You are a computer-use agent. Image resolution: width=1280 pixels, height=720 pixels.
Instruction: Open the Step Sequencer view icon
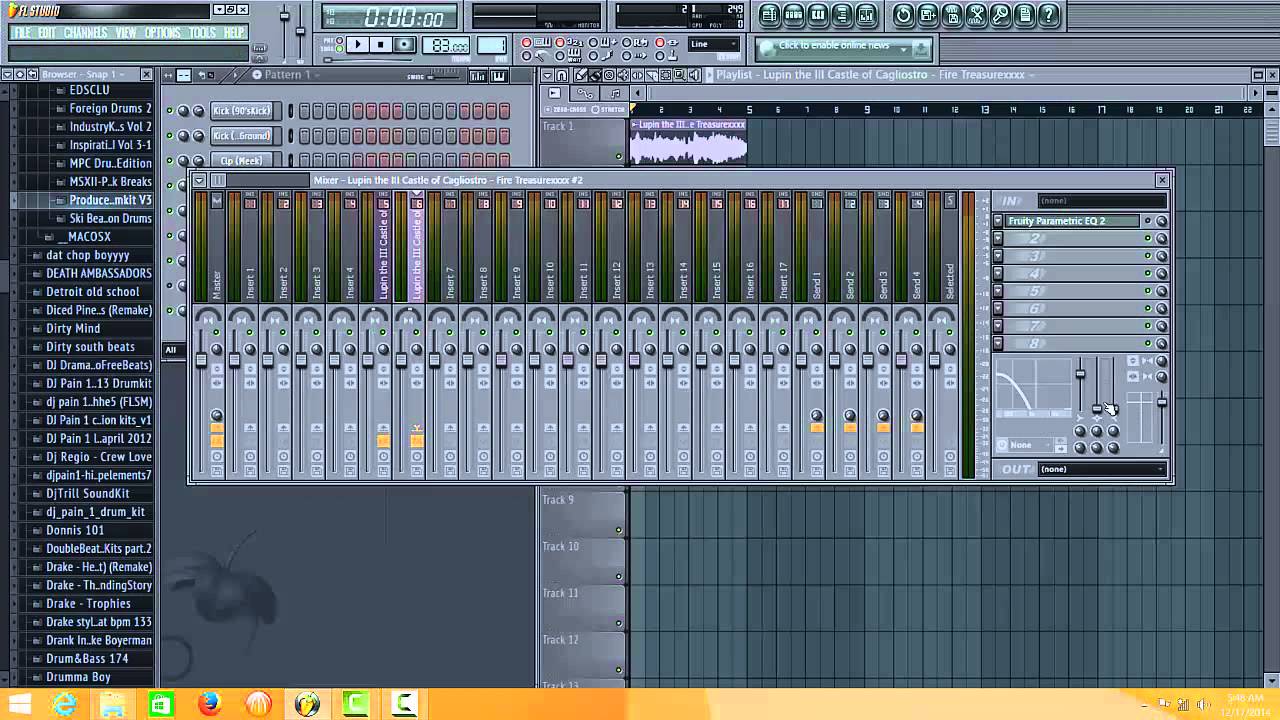793,15
